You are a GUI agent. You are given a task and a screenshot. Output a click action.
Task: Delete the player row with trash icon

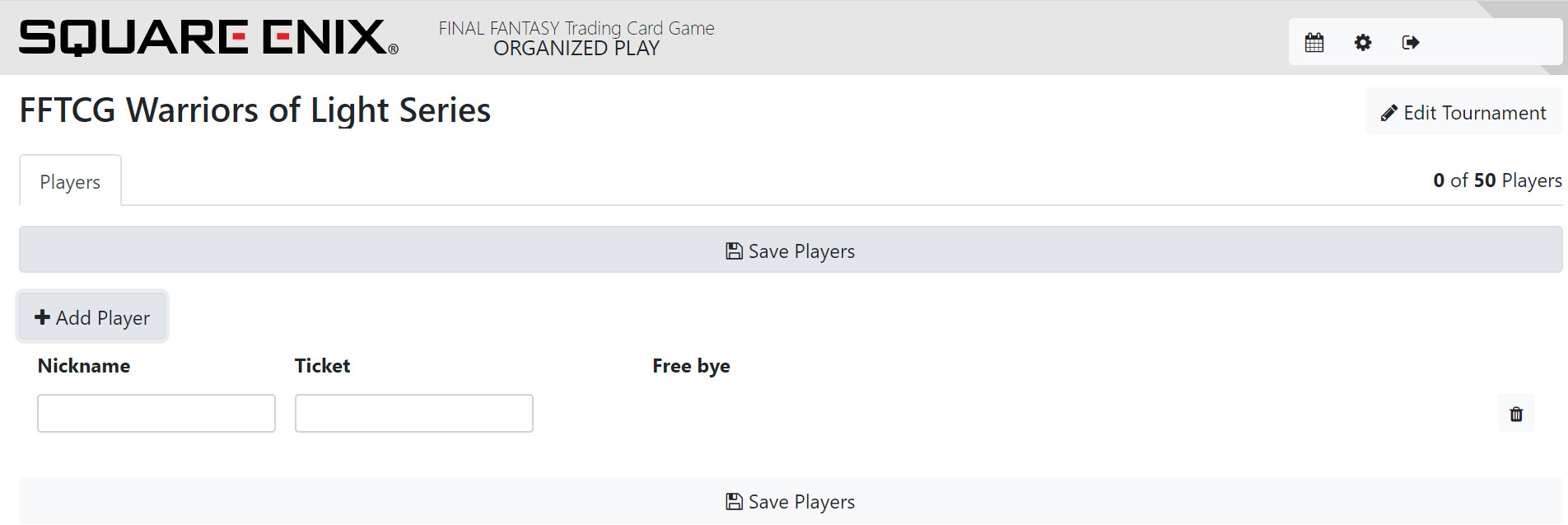click(x=1516, y=414)
